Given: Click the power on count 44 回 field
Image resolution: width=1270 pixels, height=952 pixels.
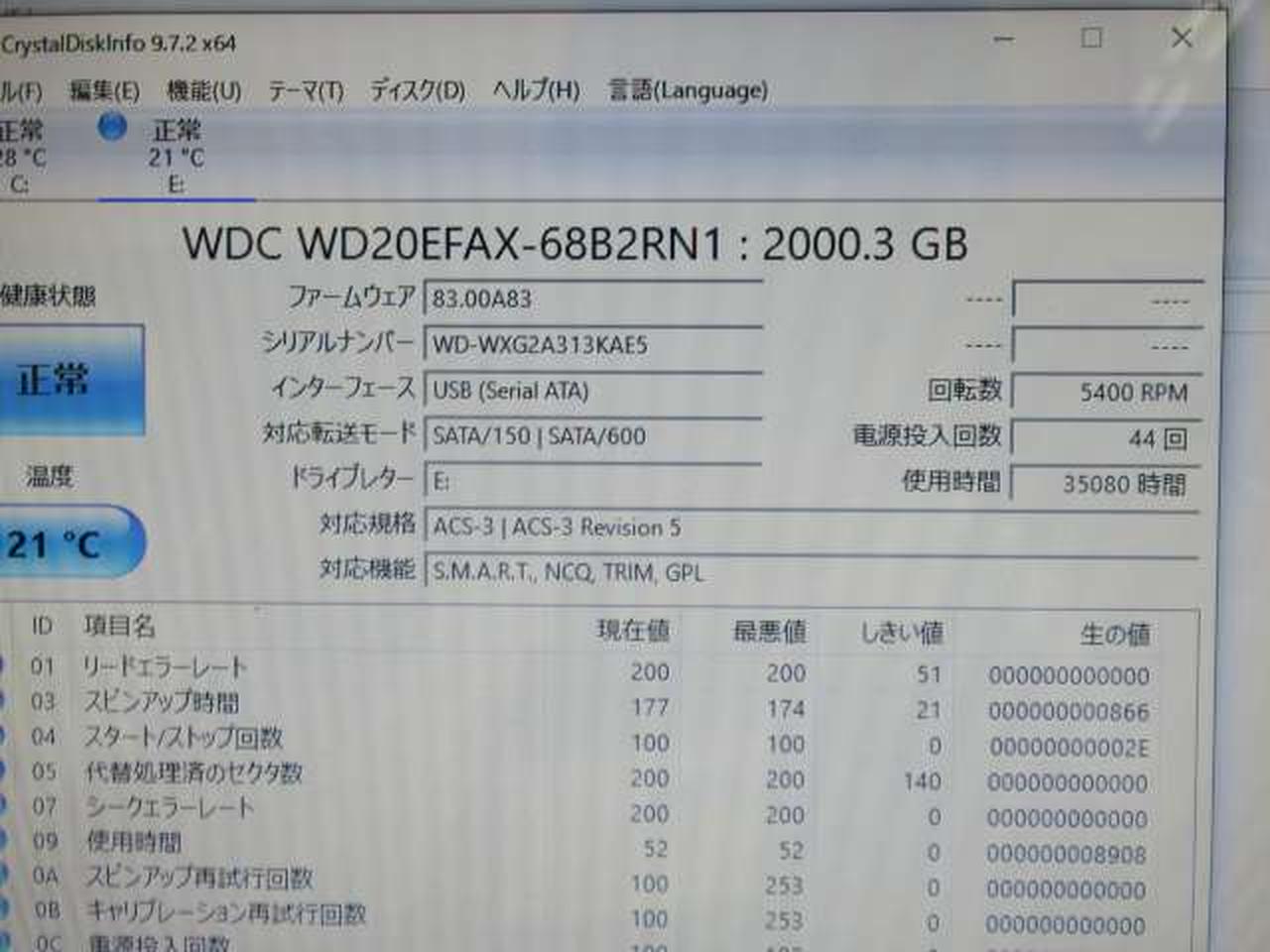Looking at the screenshot, I should 1106,438.
